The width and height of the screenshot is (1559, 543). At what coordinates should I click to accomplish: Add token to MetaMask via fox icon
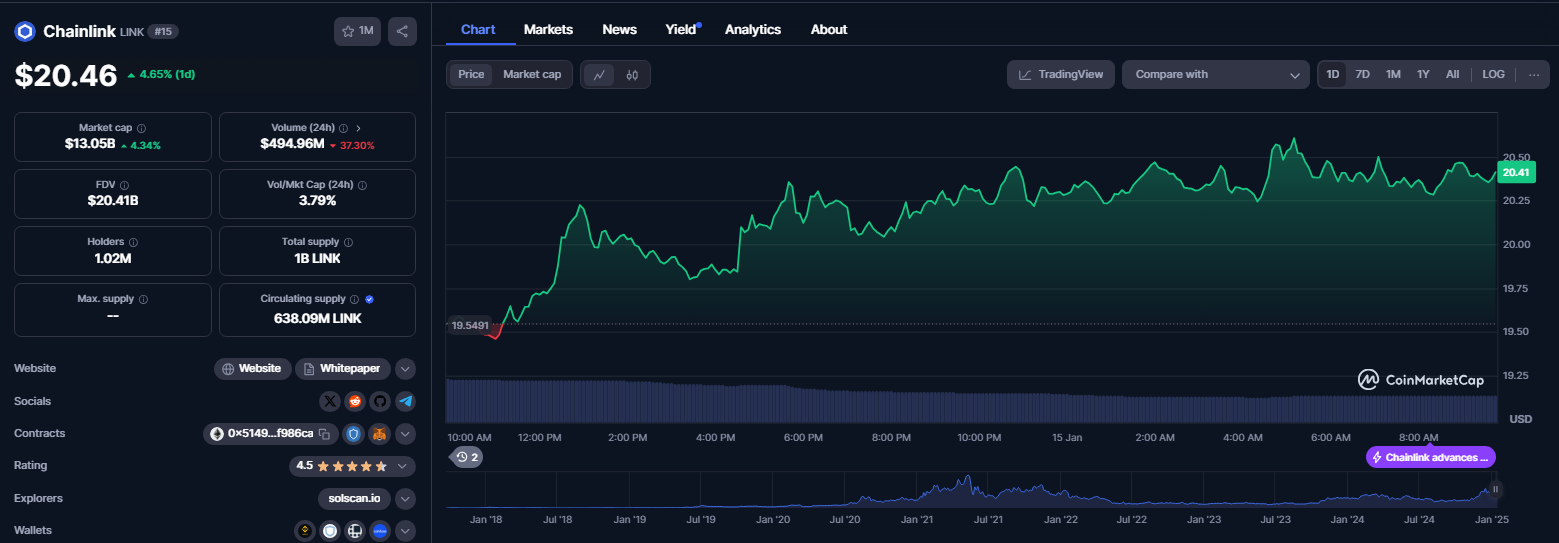pos(380,434)
